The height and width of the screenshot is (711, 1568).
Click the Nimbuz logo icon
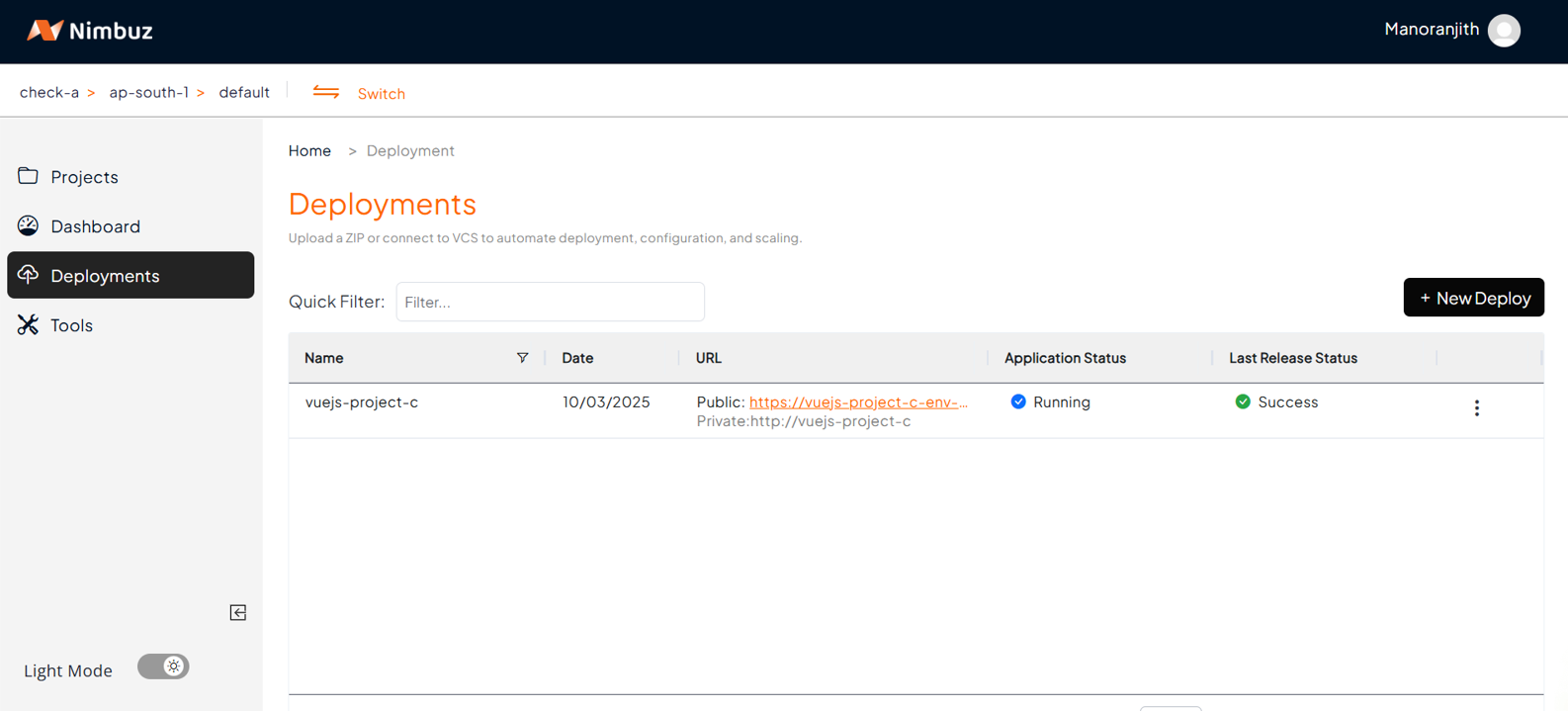pos(44,31)
